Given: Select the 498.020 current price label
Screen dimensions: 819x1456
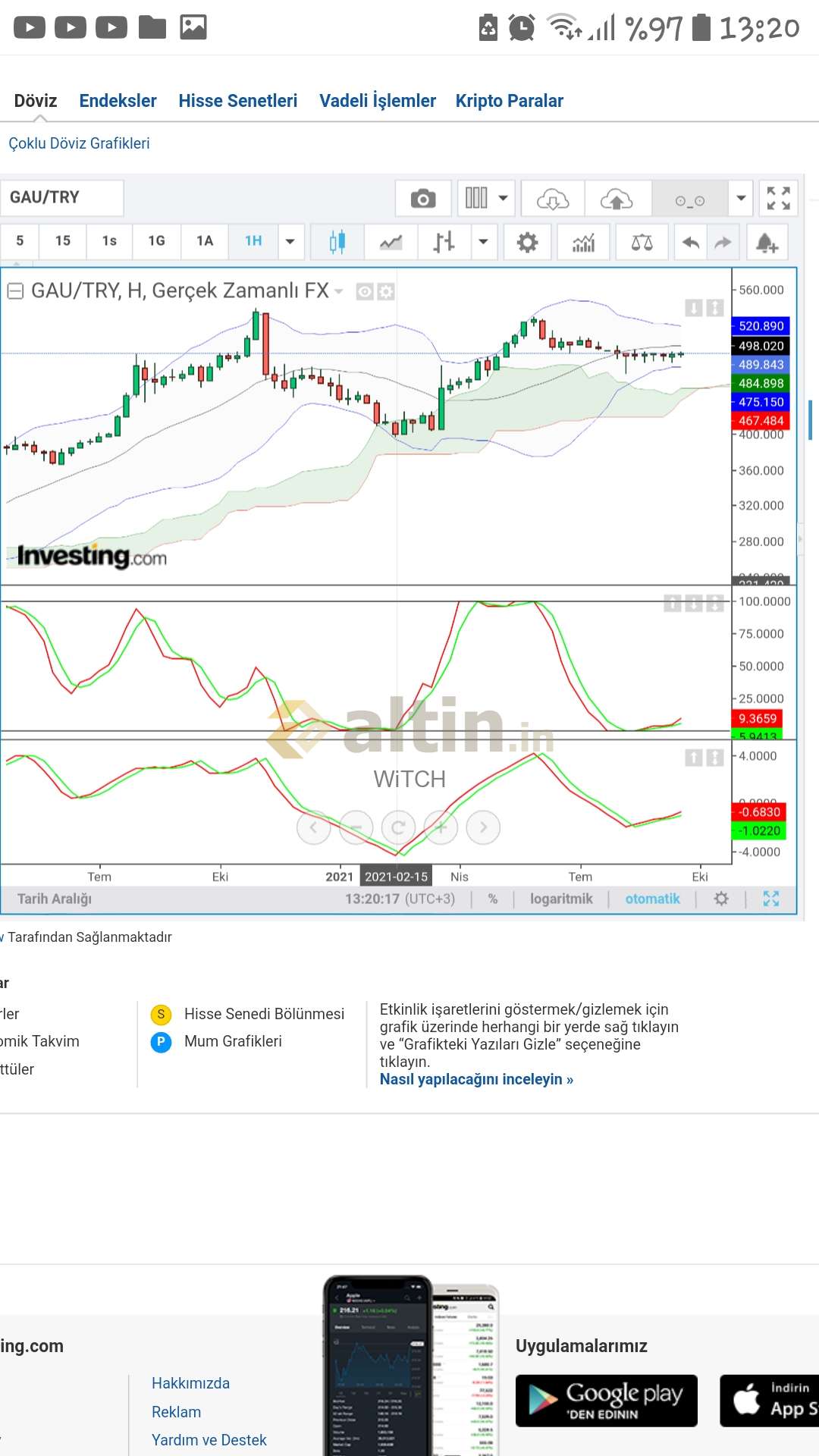Looking at the screenshot, I should tap(761, 346).
